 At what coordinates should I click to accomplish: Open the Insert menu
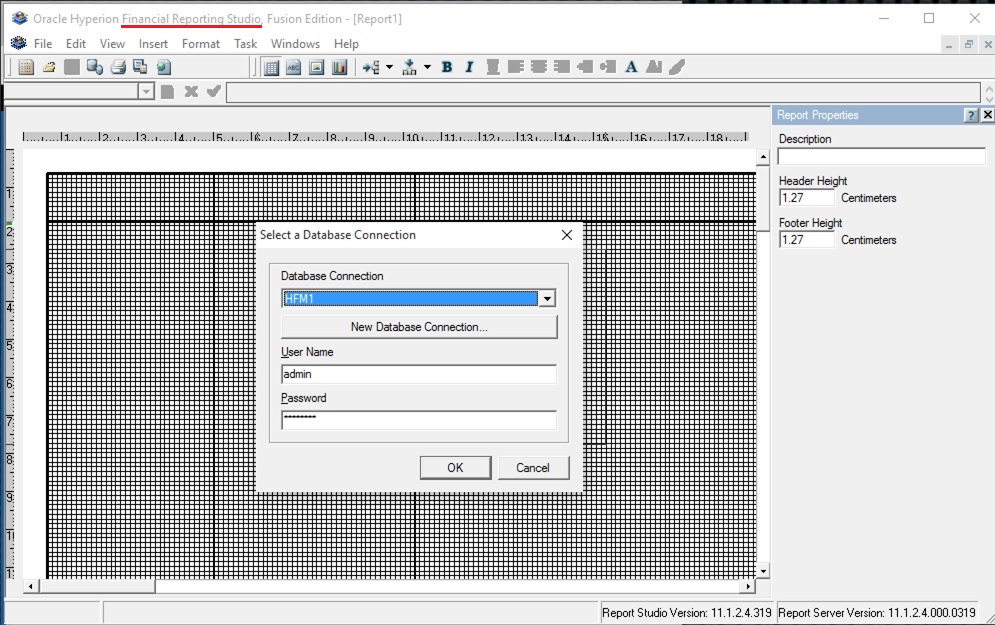(x=154, y=44)
